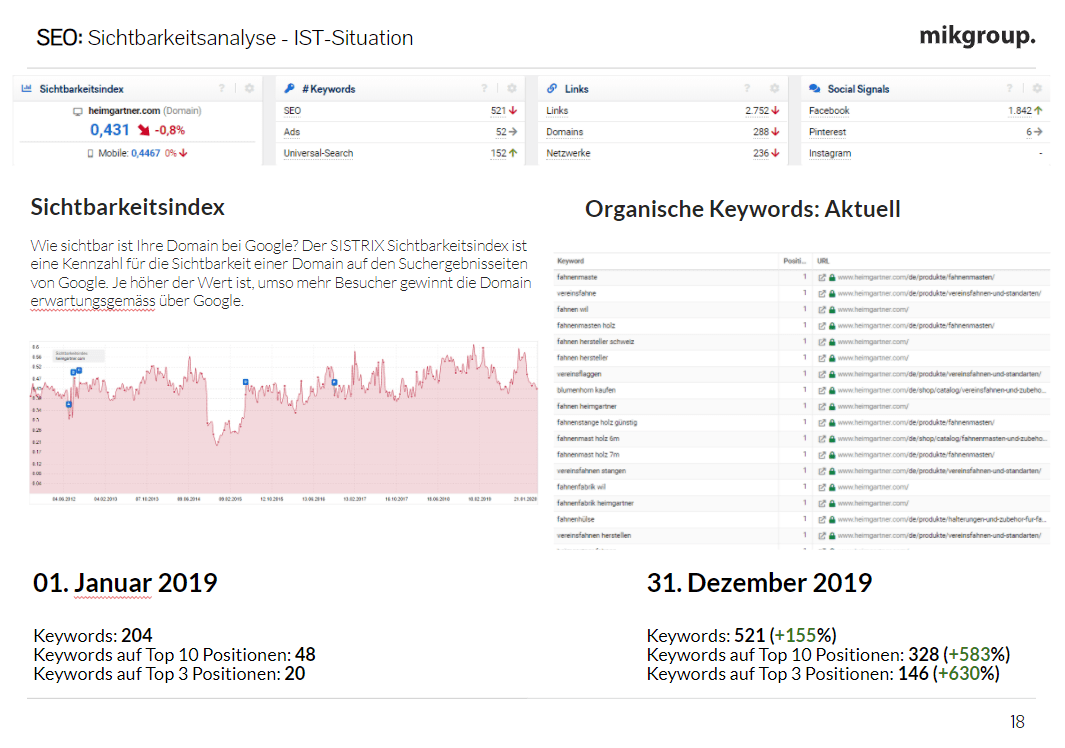Open help question mark in #Keywords widget
The height and width of the screenshot is (748, 1065).
point(484,88)
